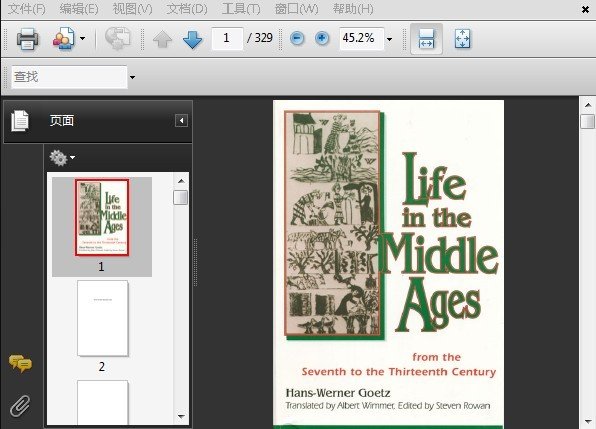Open the pages panel gear options menu

point(62,158)
